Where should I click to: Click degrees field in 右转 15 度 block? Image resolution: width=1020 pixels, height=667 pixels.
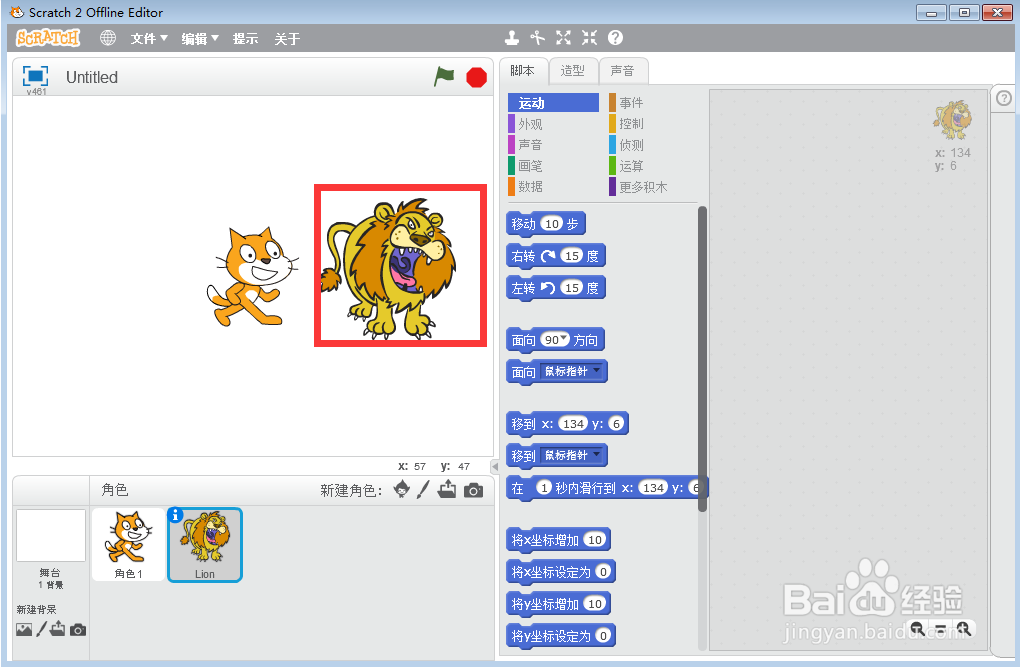pos(572,256)
